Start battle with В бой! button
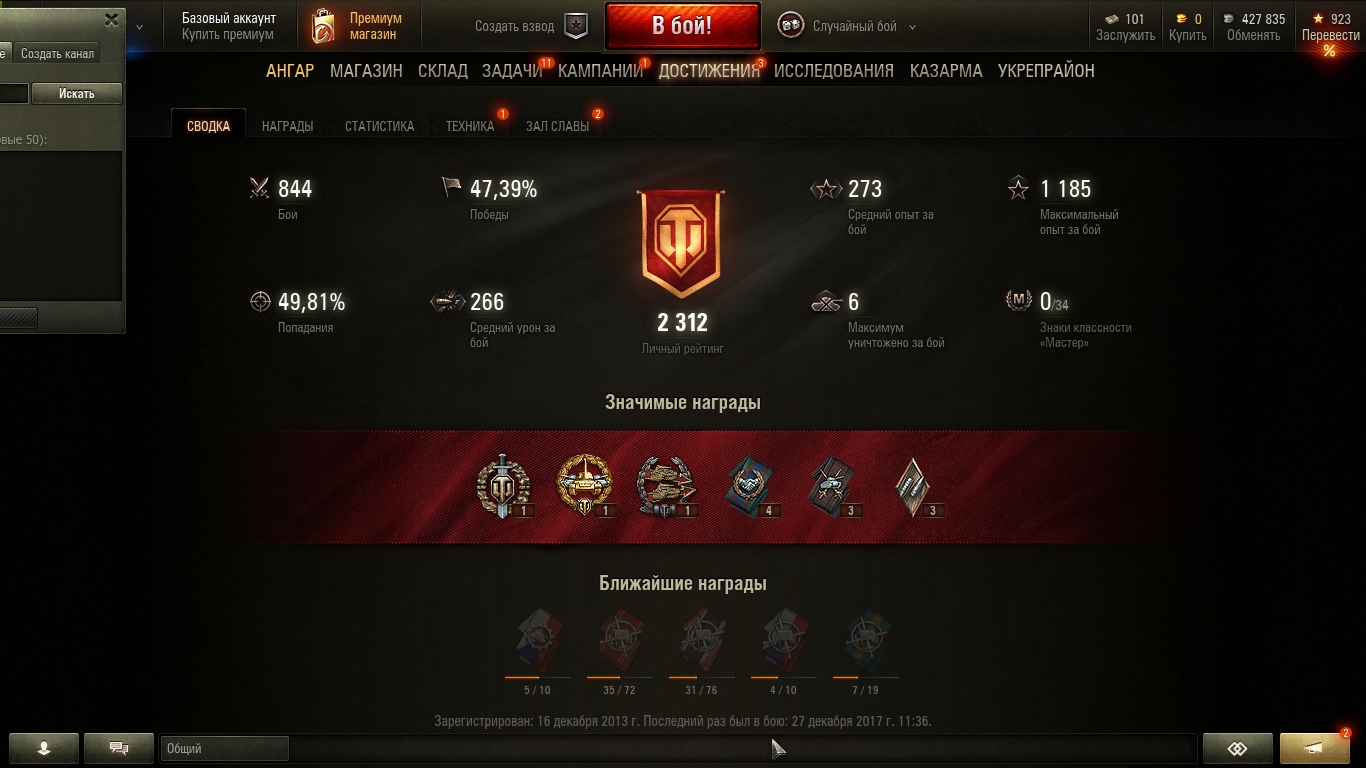This screenshot has width=1366, height=768. (682, 26)
